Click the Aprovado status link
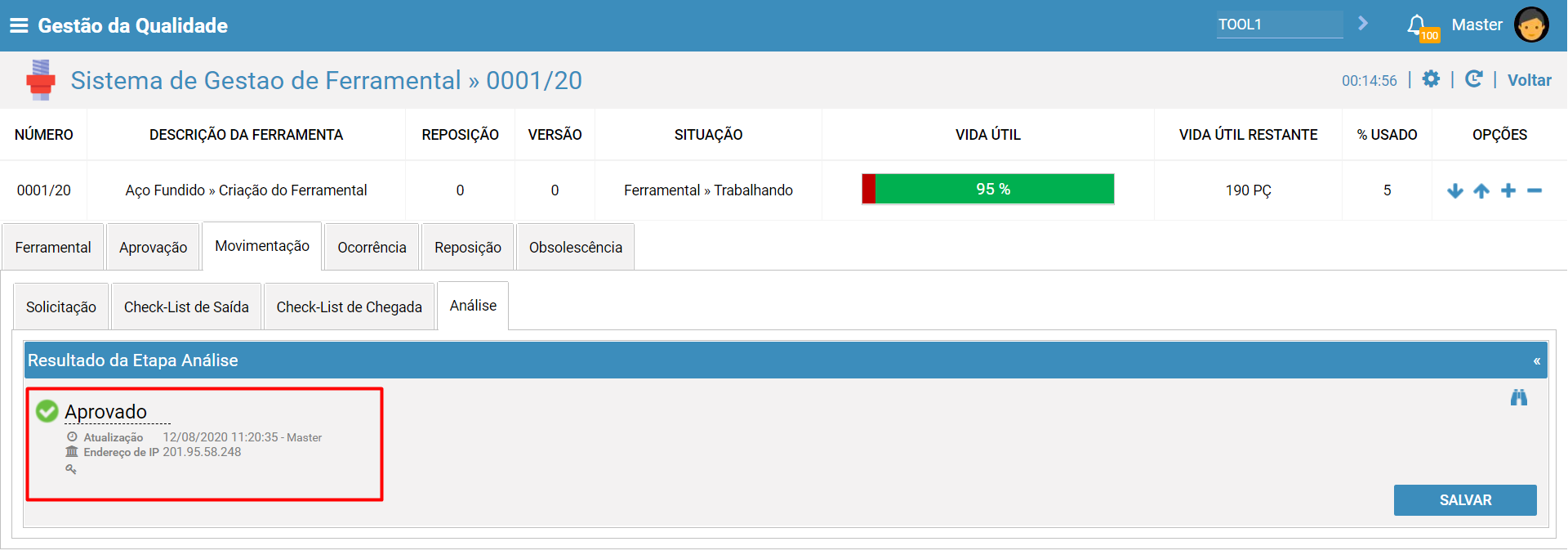 [x=106, y=412]
